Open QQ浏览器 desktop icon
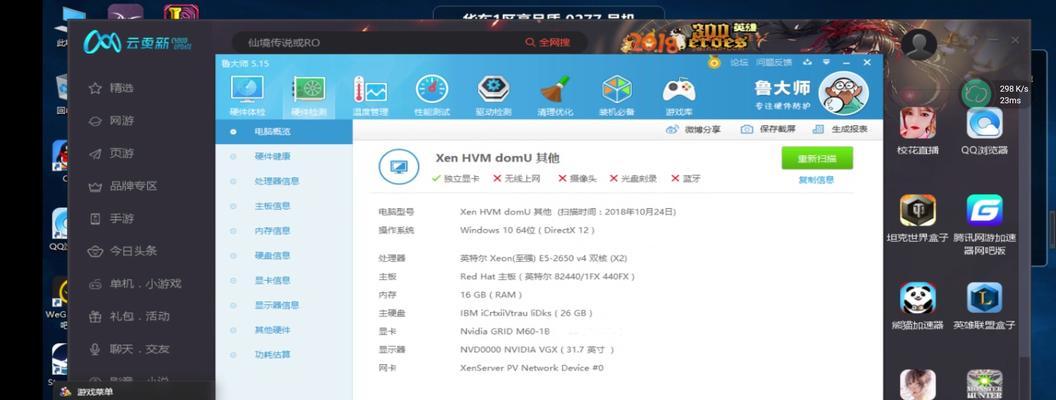1056x400 pixels. [x=985, y=131]
